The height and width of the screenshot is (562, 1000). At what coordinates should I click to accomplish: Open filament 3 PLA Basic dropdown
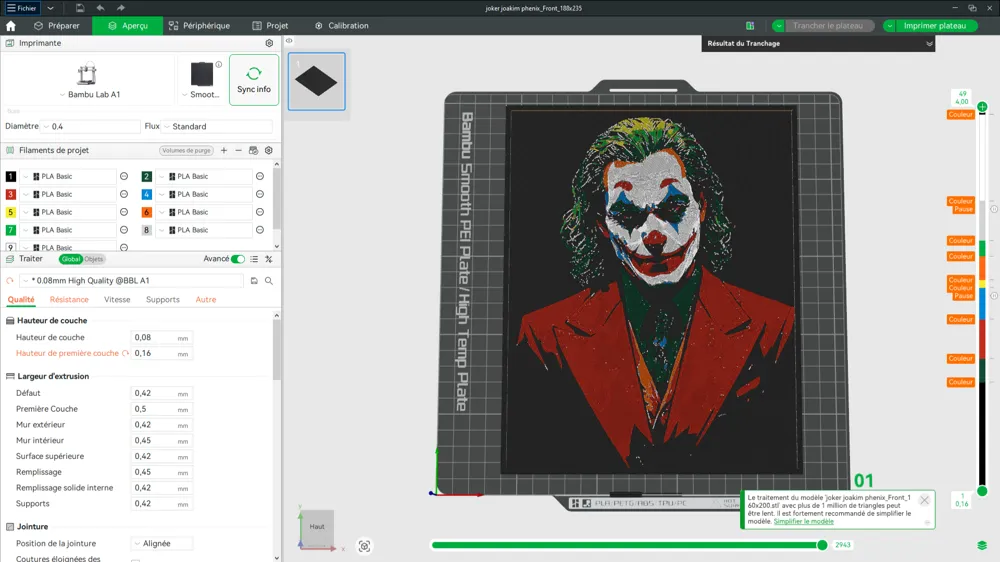pyautogui.click(x=68, y=195)
